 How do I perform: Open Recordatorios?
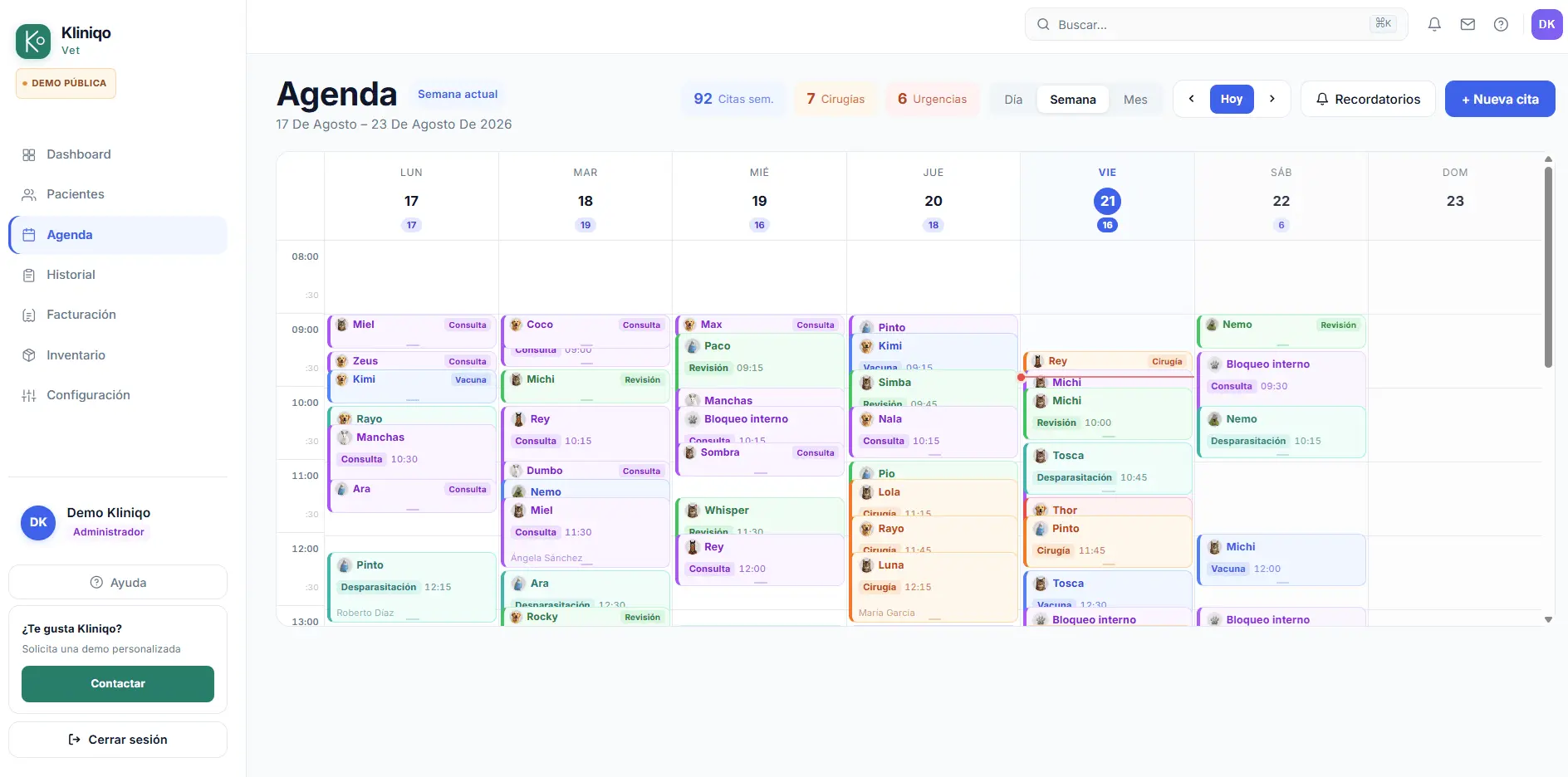tap(1368, 99)
